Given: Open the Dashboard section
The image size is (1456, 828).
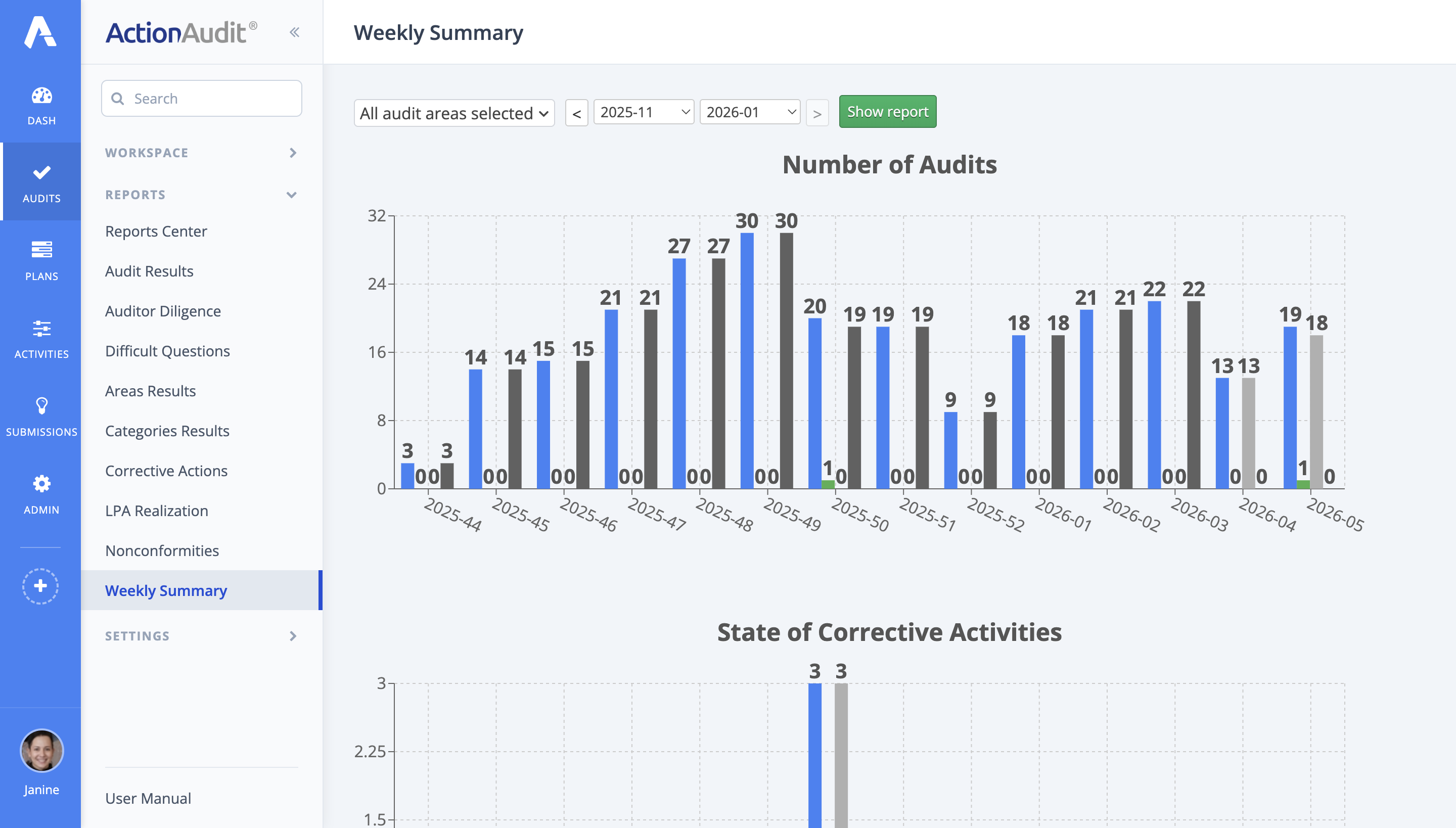Looking at the screenshot, I should coord(40,104).
